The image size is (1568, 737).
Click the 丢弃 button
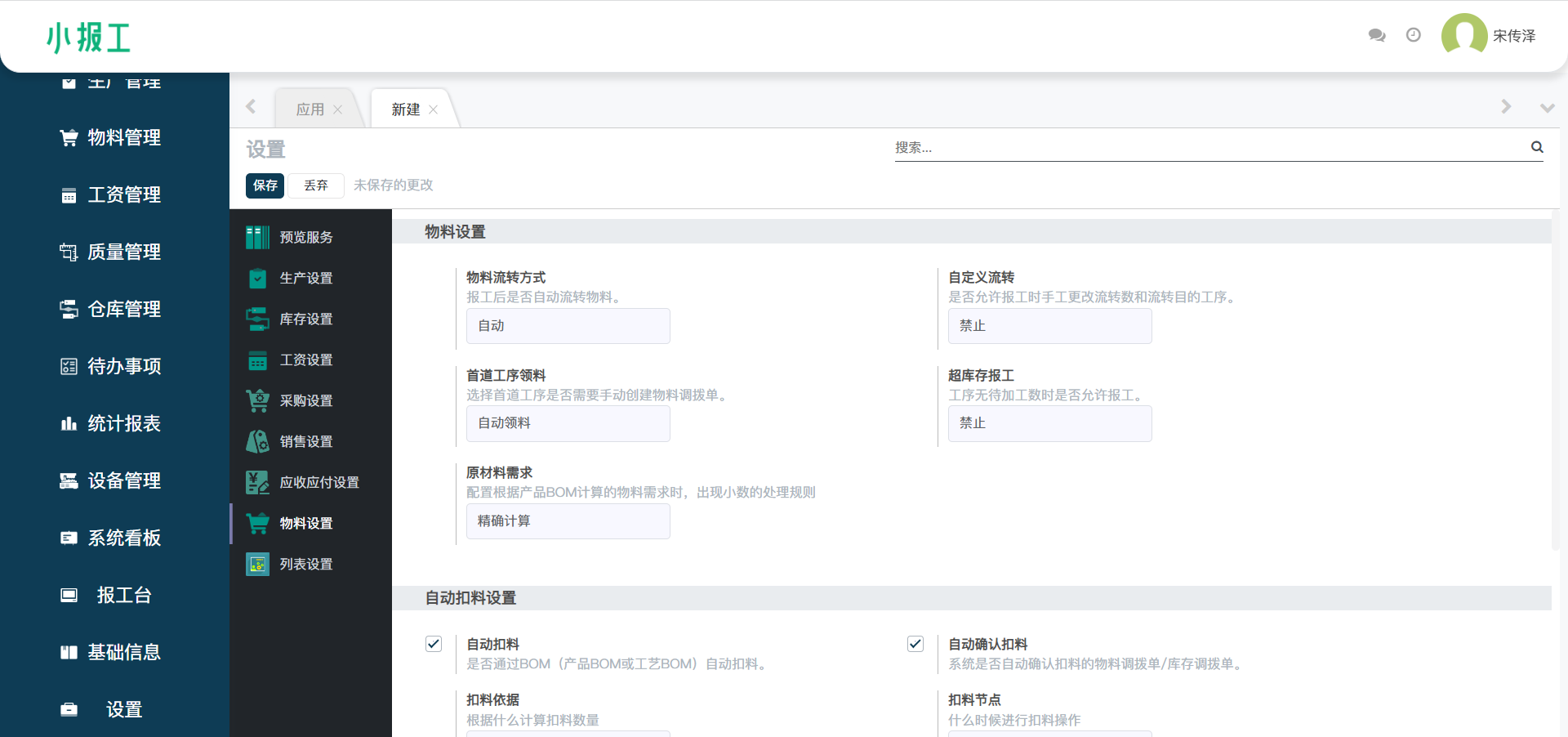click(316, 185)
